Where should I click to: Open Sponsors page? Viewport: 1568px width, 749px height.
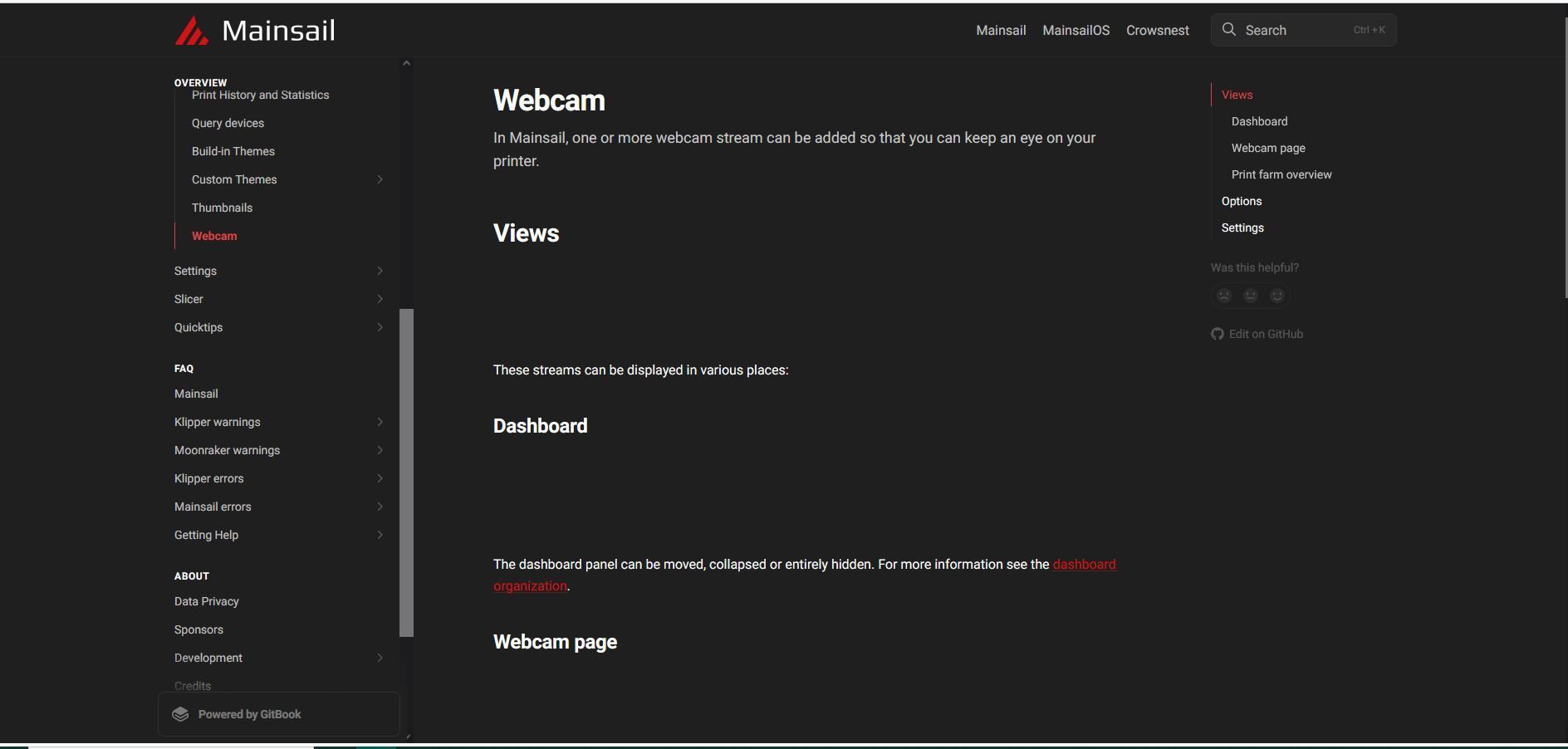coord(198,629)
